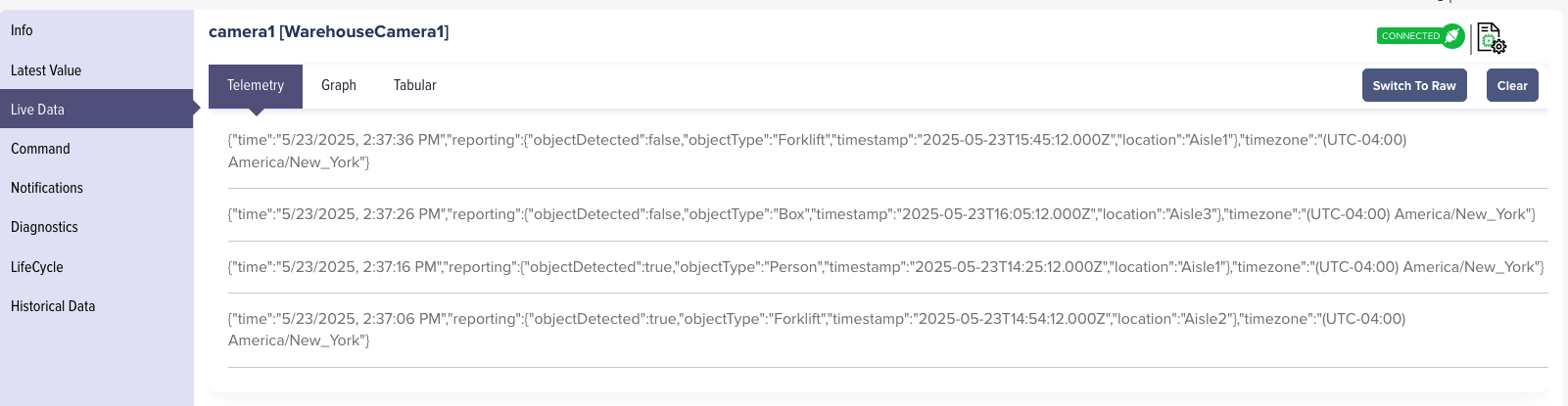The width and height of the screenshot is (1568, 406).
Task: Open the Command section
Action: pos(40,149)
